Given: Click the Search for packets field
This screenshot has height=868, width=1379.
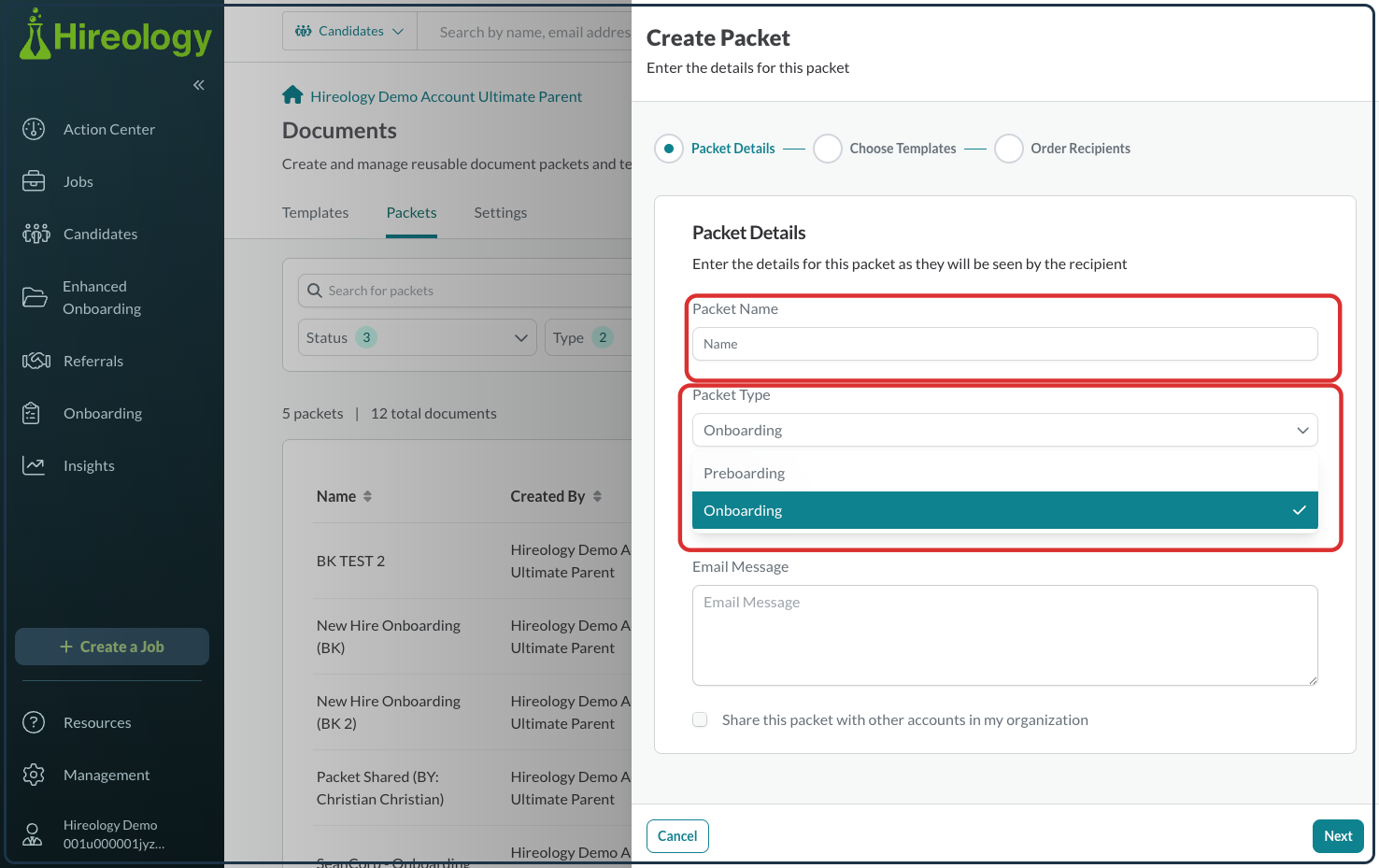Looking at the screenshot, I should [x=467, y=291].
